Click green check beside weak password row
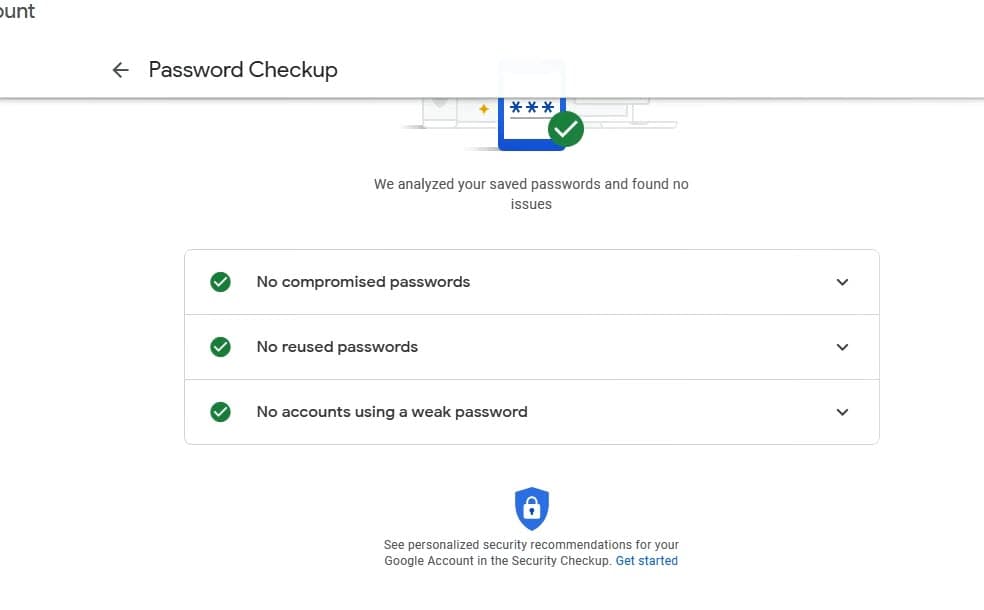Screen dimensions: 984x610 (x=221, y=412)
